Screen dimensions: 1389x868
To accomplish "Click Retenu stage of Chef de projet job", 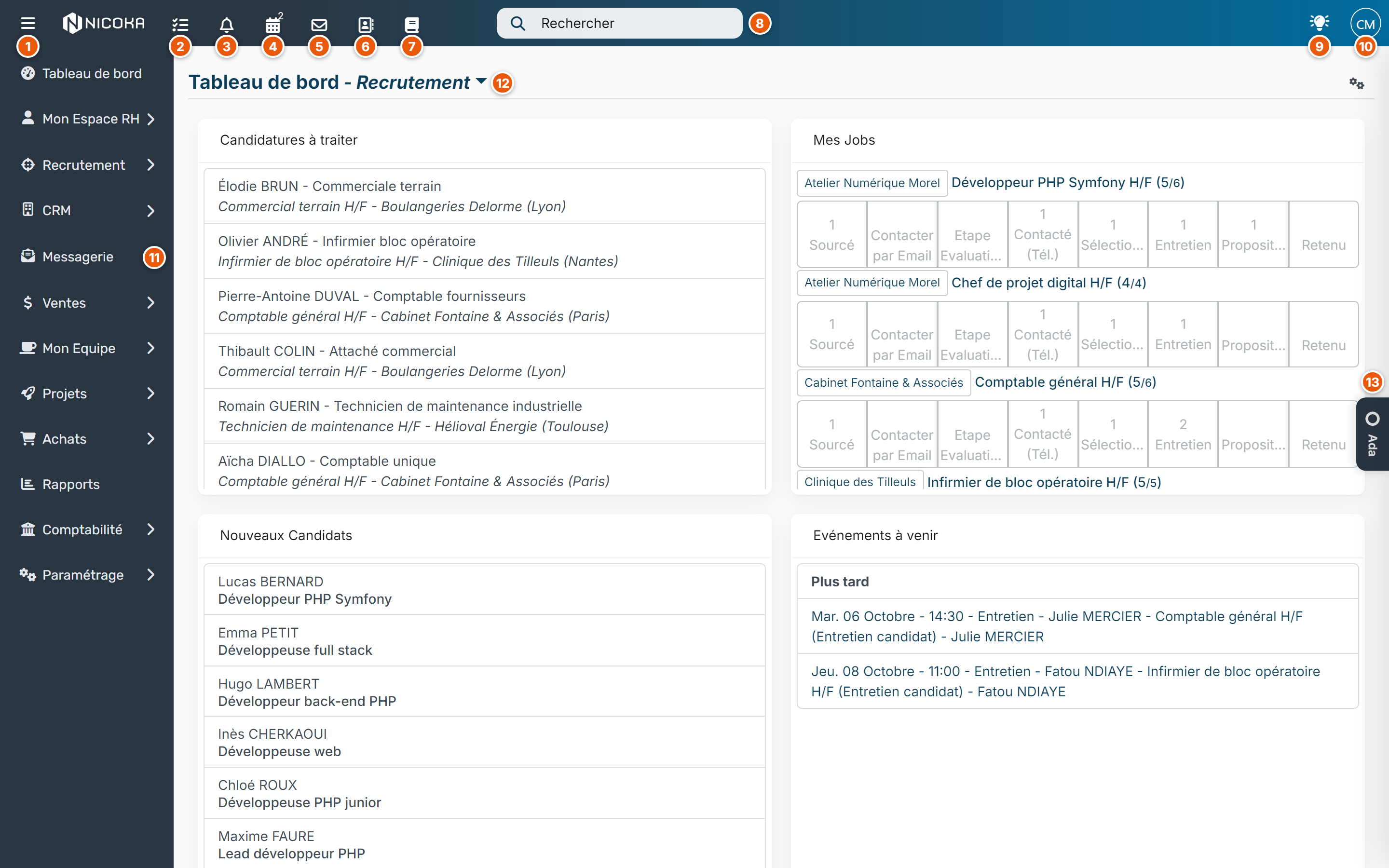I will [1323, 334].
